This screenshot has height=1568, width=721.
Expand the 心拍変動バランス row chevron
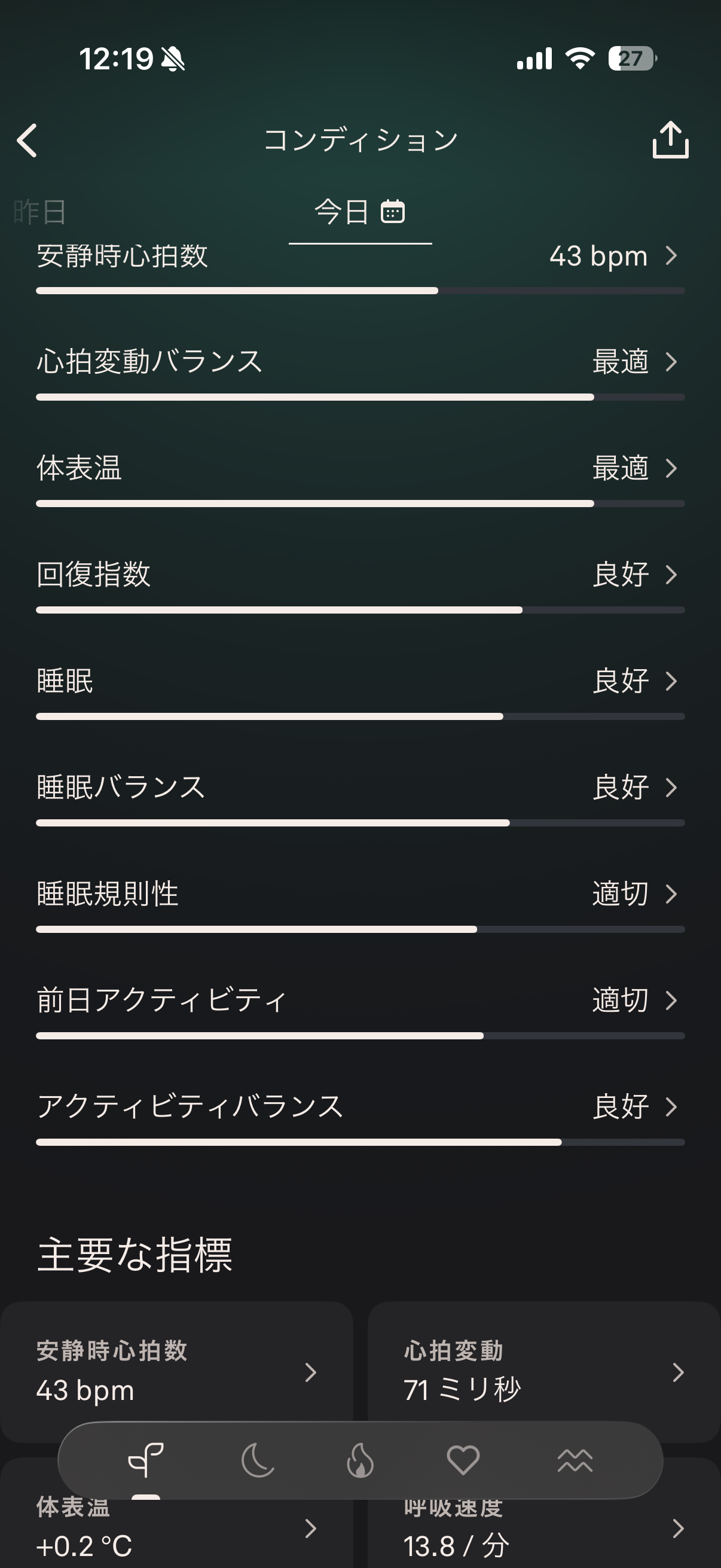click(x=671, y=362)
